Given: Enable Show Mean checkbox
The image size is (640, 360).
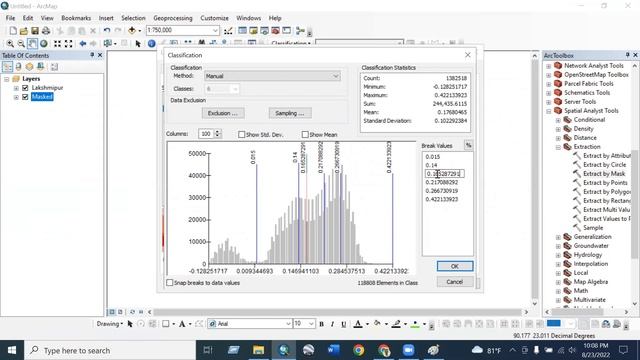Looking at the screenshot, I should [305, 134].
